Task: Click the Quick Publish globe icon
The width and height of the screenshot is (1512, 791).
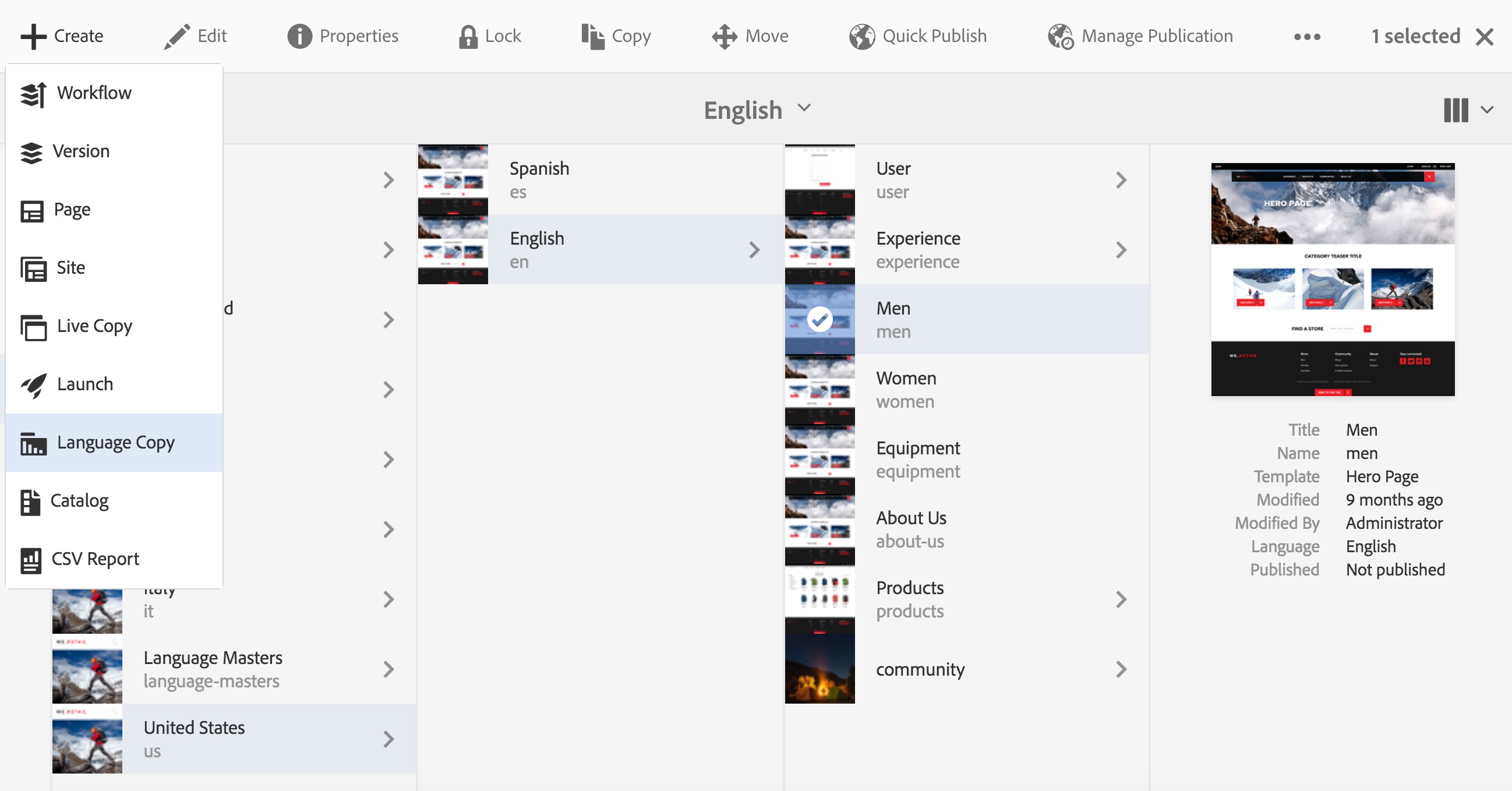Action: point(861,36)
